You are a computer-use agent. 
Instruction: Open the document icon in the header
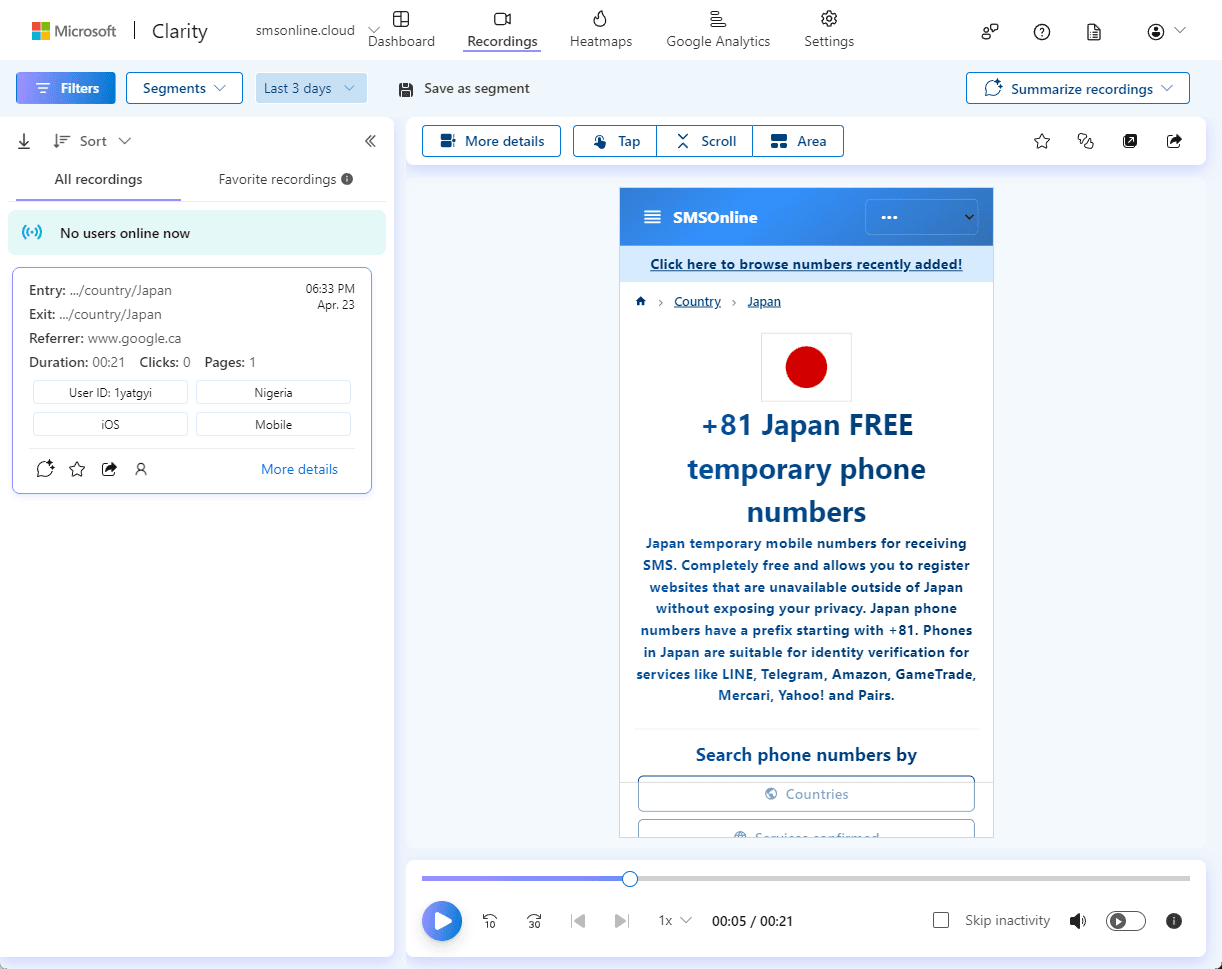[x=1094, y=31]
